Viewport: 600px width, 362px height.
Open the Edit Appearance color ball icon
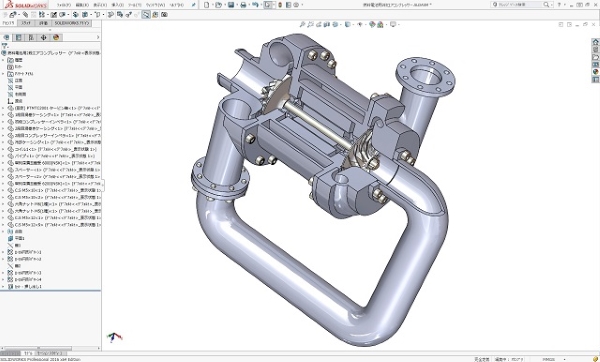point(372,24)
